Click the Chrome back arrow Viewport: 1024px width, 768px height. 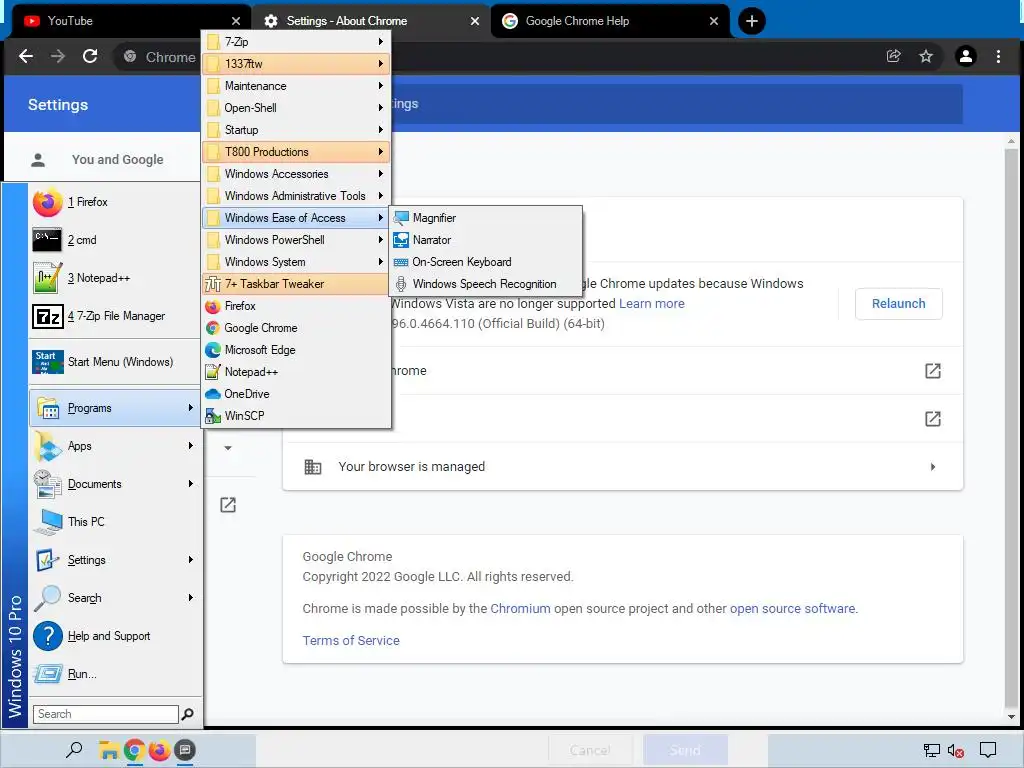pos(26,57)
